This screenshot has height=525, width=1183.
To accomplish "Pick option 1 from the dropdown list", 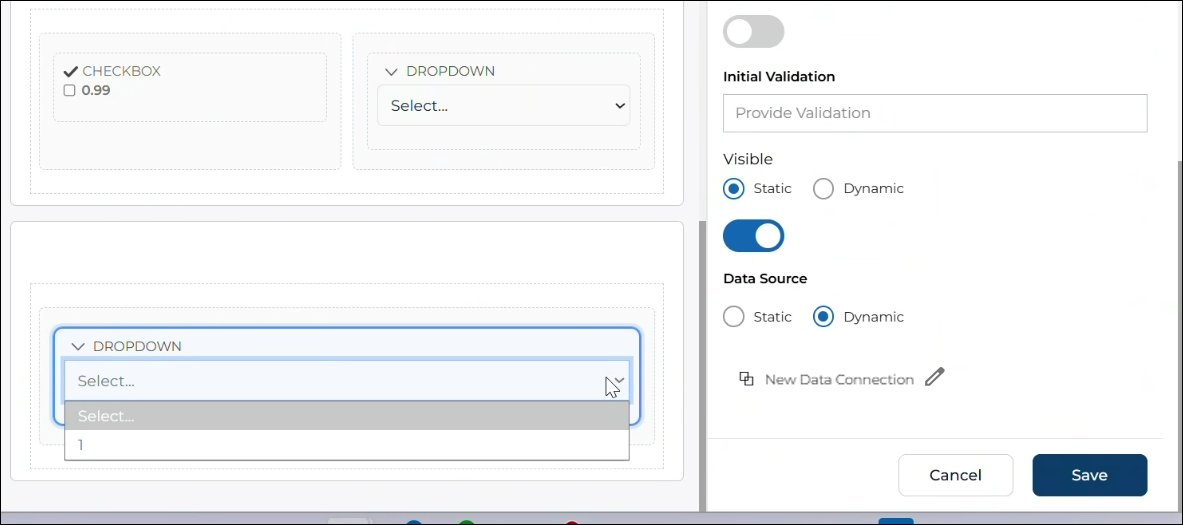I will point(346,445).
